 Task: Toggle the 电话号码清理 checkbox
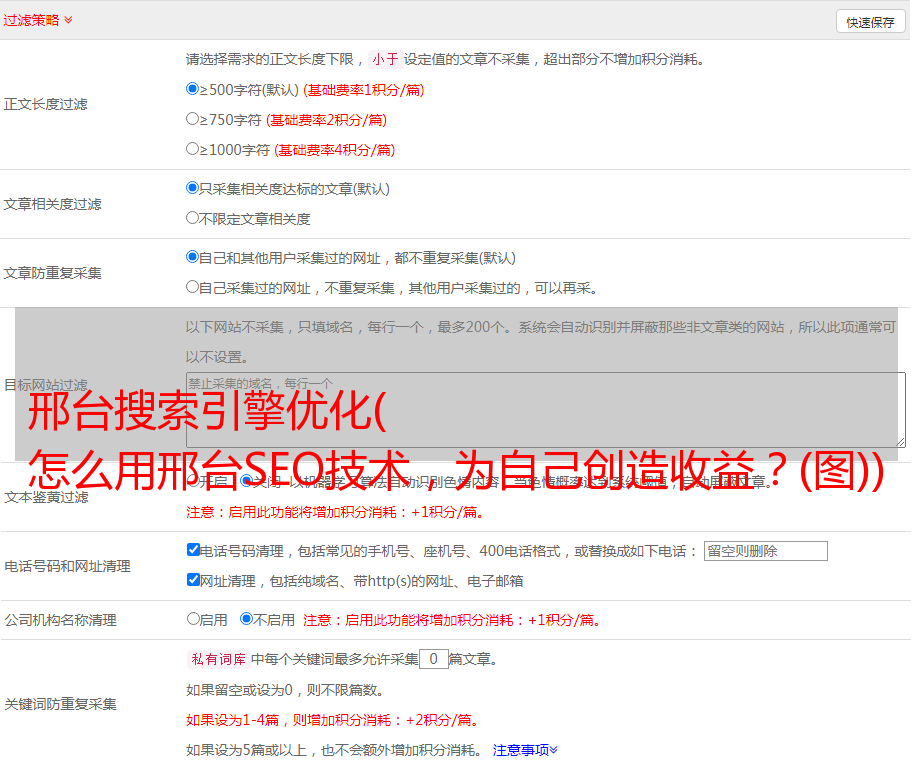pos(193,550)
